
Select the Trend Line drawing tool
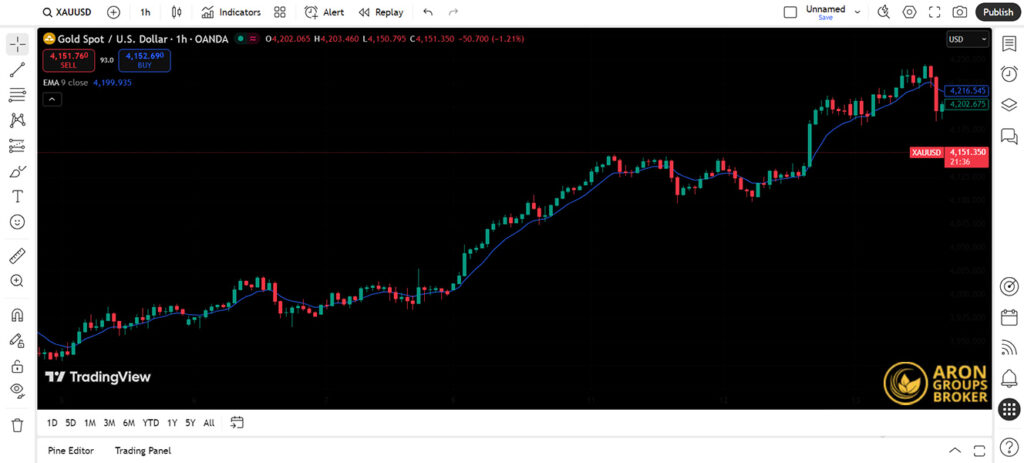coord(17,70)
